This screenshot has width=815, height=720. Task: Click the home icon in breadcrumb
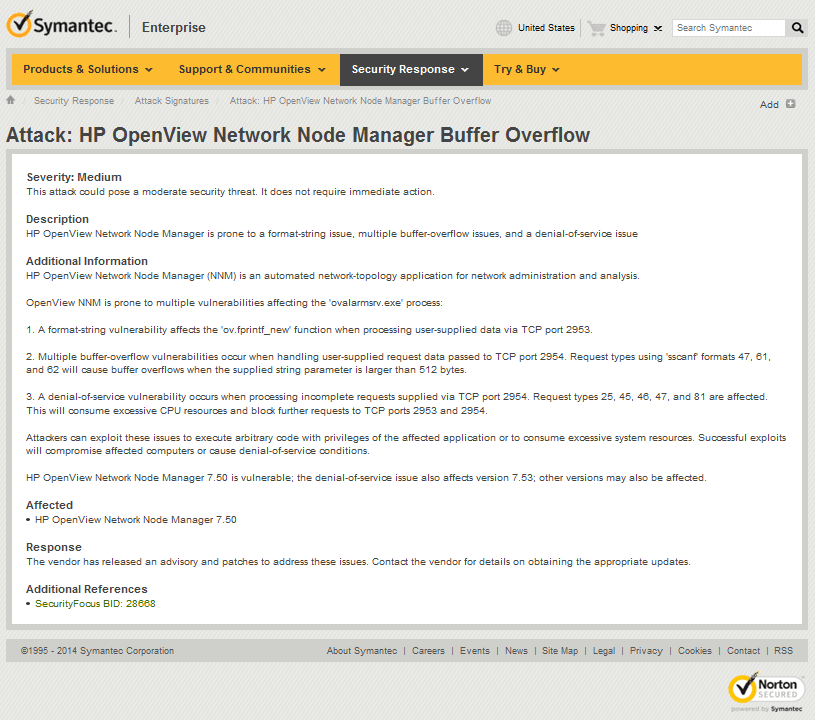10,100
